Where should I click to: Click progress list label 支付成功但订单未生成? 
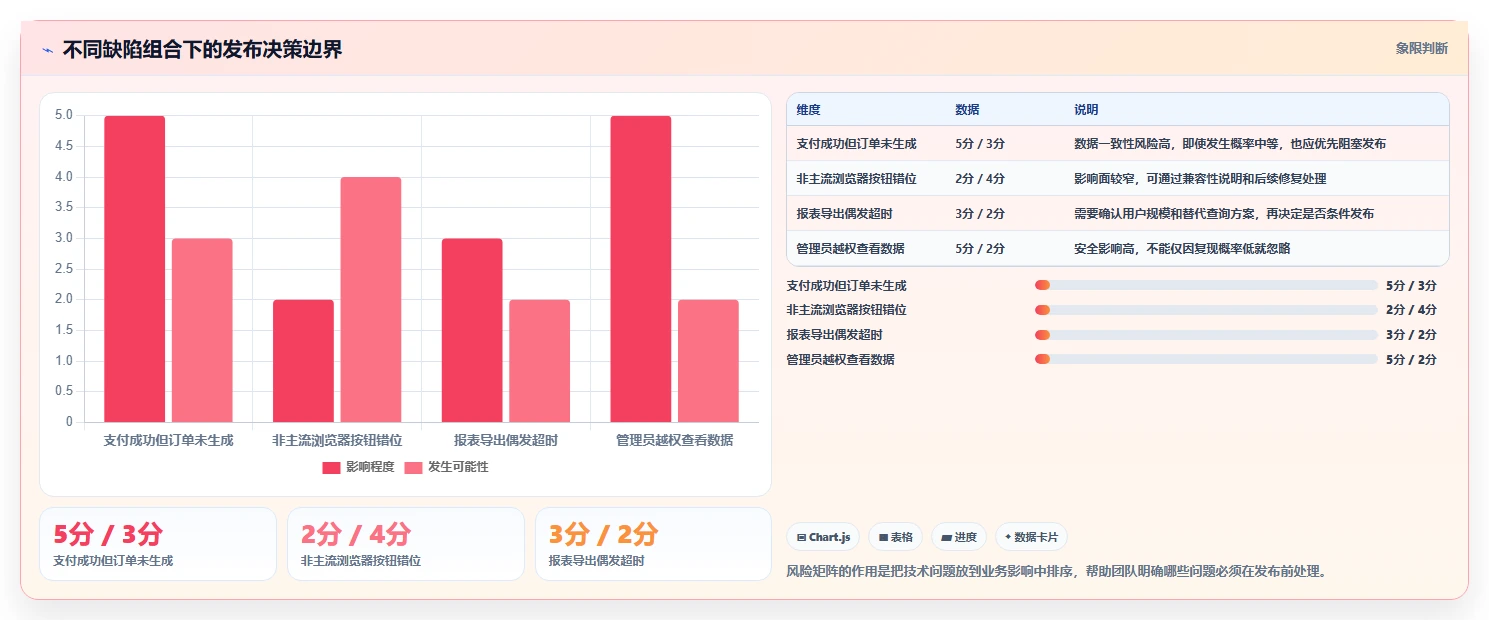click(847, 286)
